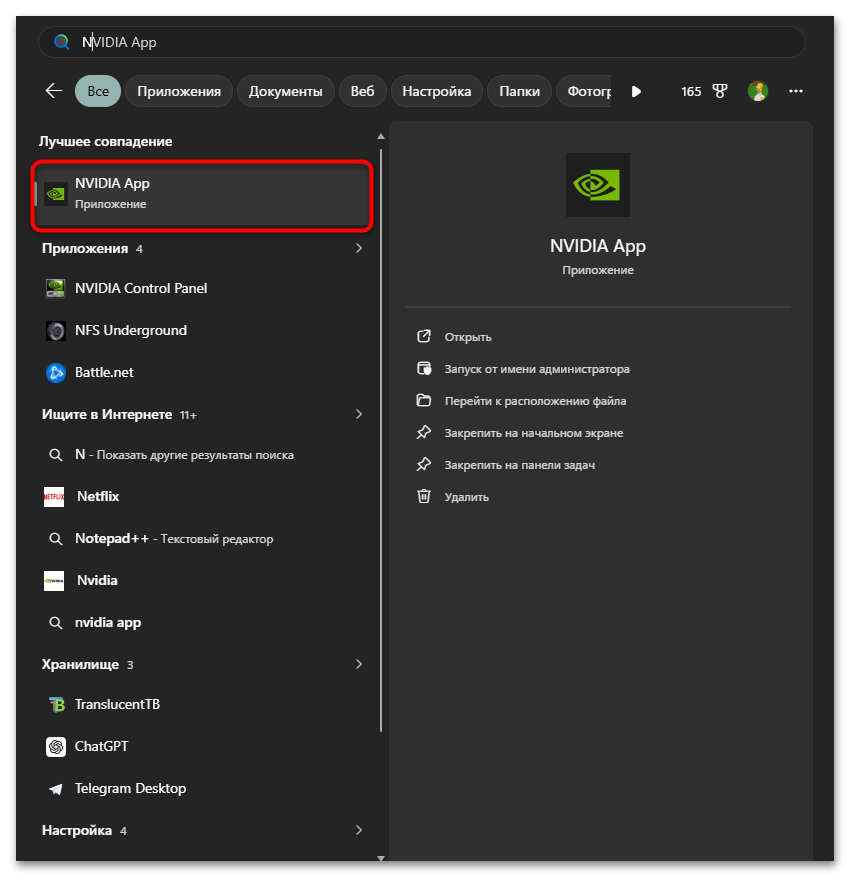Click the run as administrator shield icon
This screenshot has width=850, height=877.
(424, 369)
